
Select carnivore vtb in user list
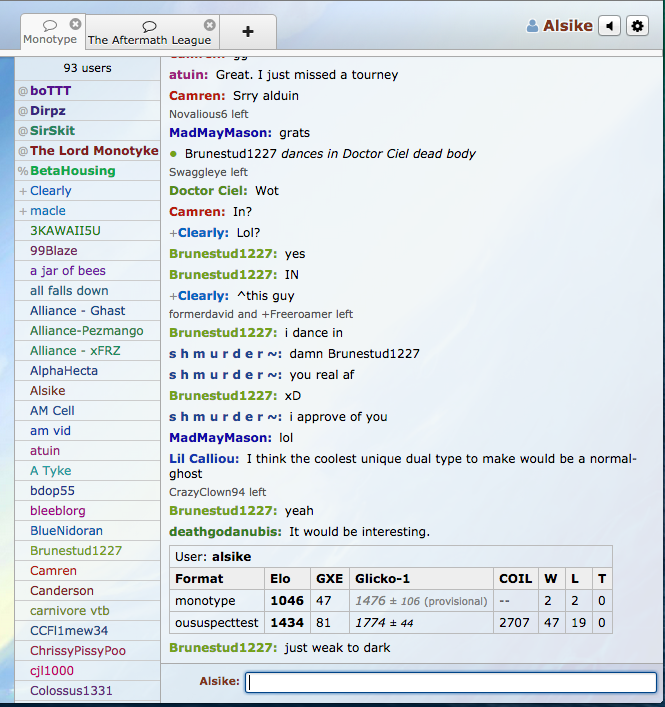coord(88,611)
